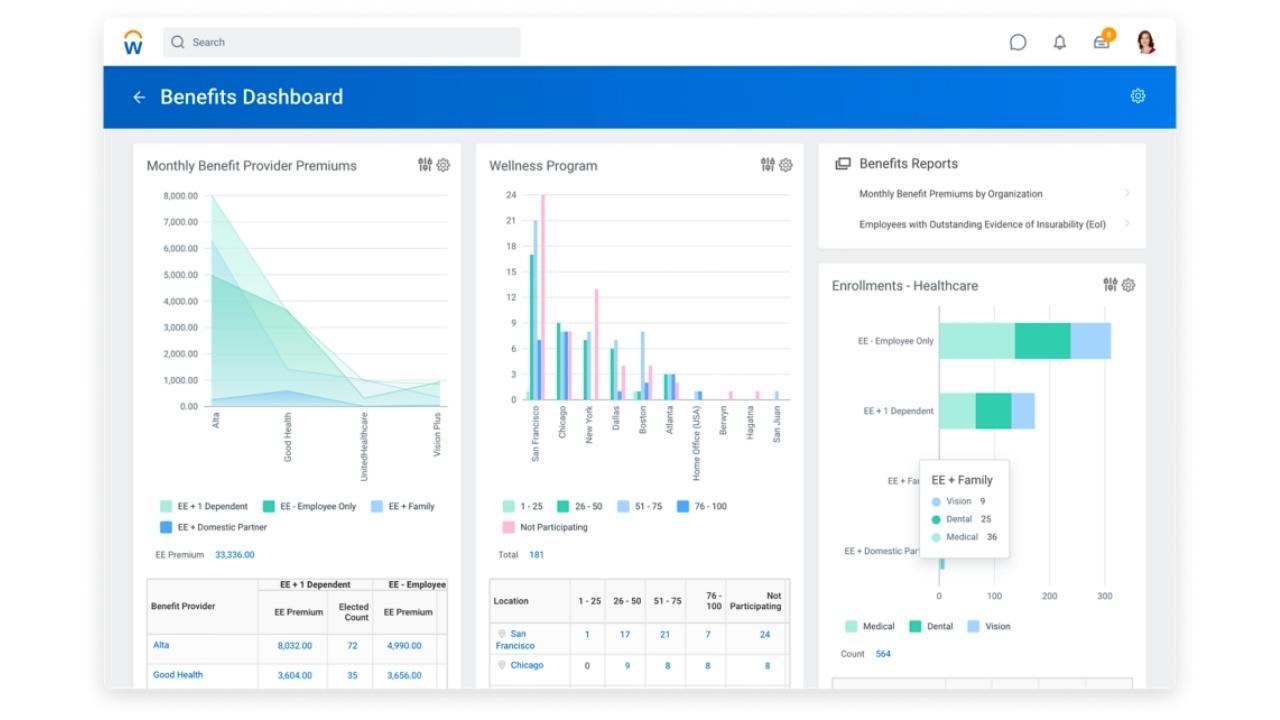The image size is (1280, 720).
Task: Toggle the Dental legend swatch below chart
Action: [x=915, y=626]
